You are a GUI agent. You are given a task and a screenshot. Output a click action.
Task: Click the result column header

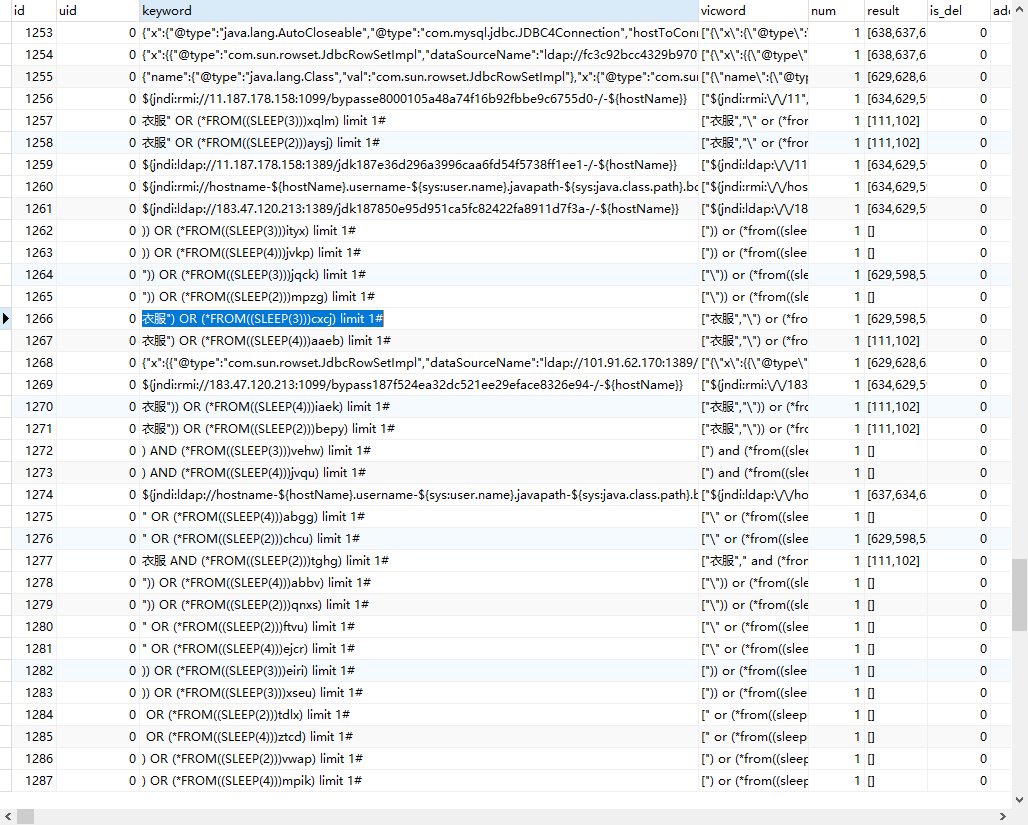[x=896, y=10]
